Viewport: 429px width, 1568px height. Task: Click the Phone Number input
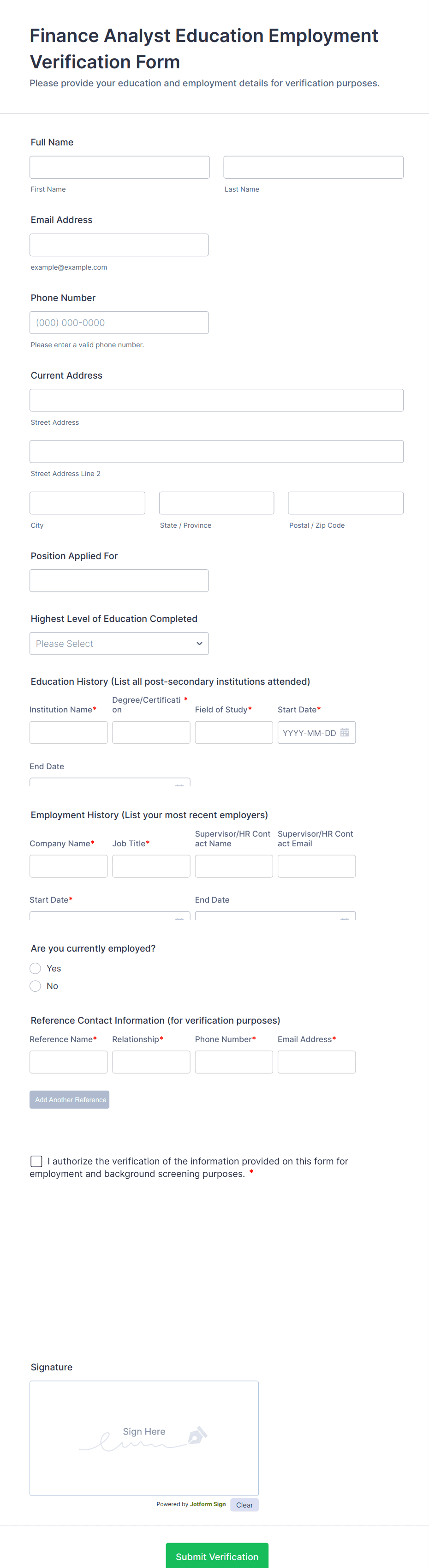119,323
